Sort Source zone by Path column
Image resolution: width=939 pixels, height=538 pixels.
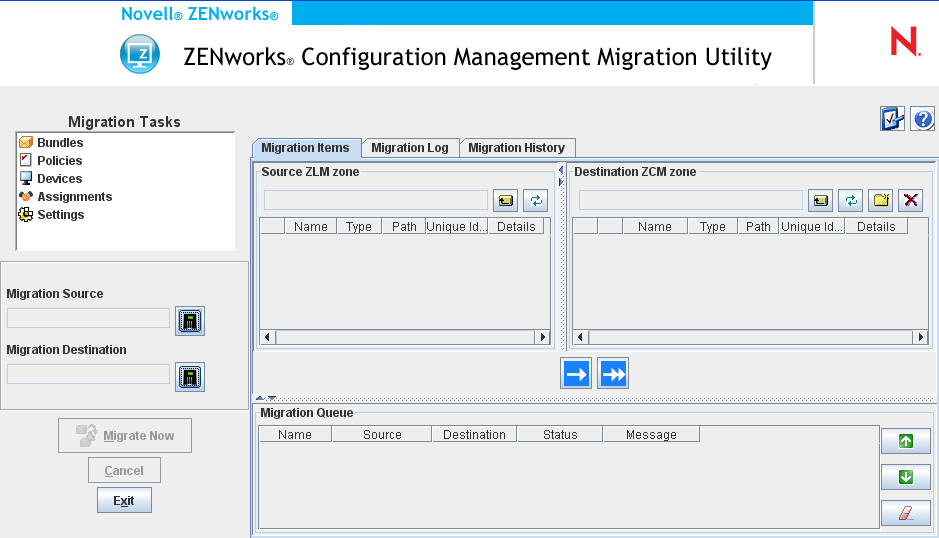click(404, 226)
